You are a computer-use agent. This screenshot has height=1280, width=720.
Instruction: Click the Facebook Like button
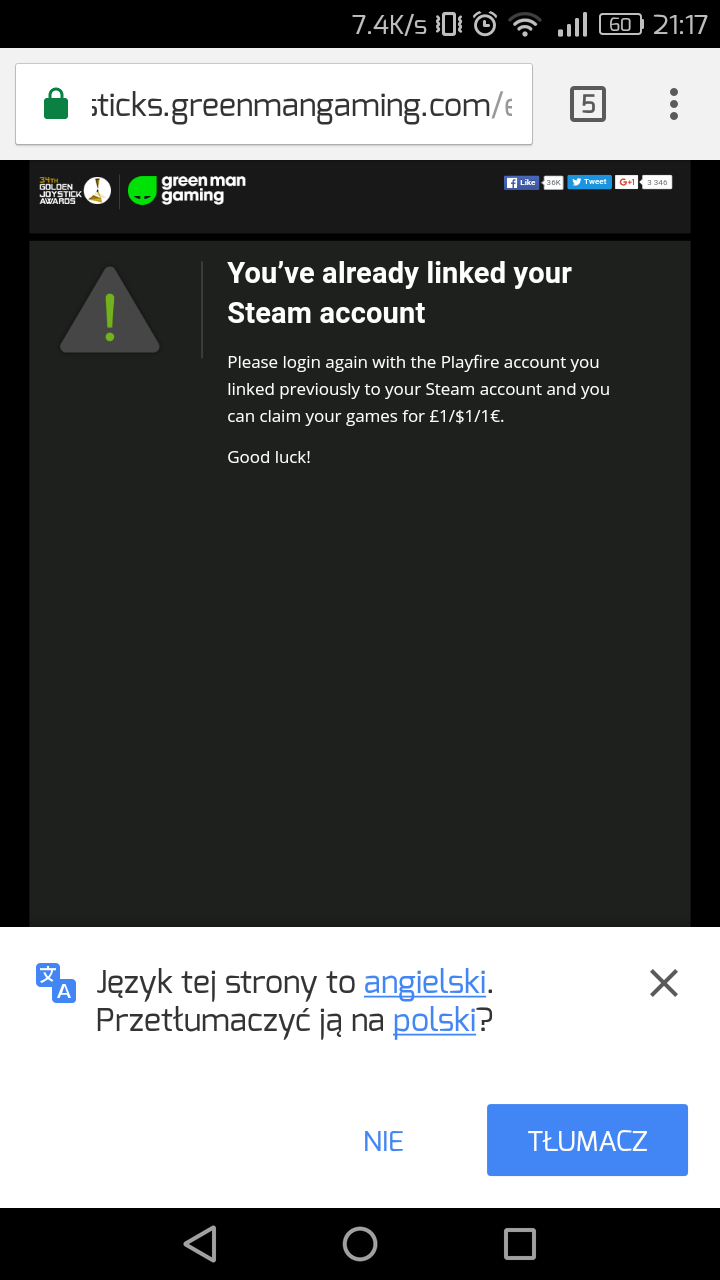coord(522,182)
